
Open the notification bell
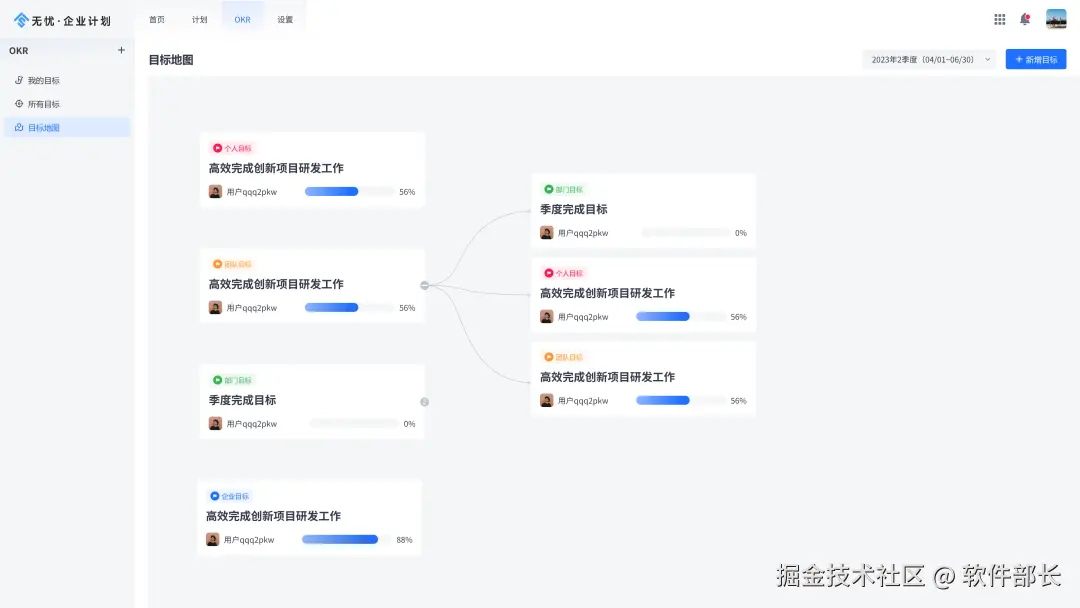pos(1024,18)
